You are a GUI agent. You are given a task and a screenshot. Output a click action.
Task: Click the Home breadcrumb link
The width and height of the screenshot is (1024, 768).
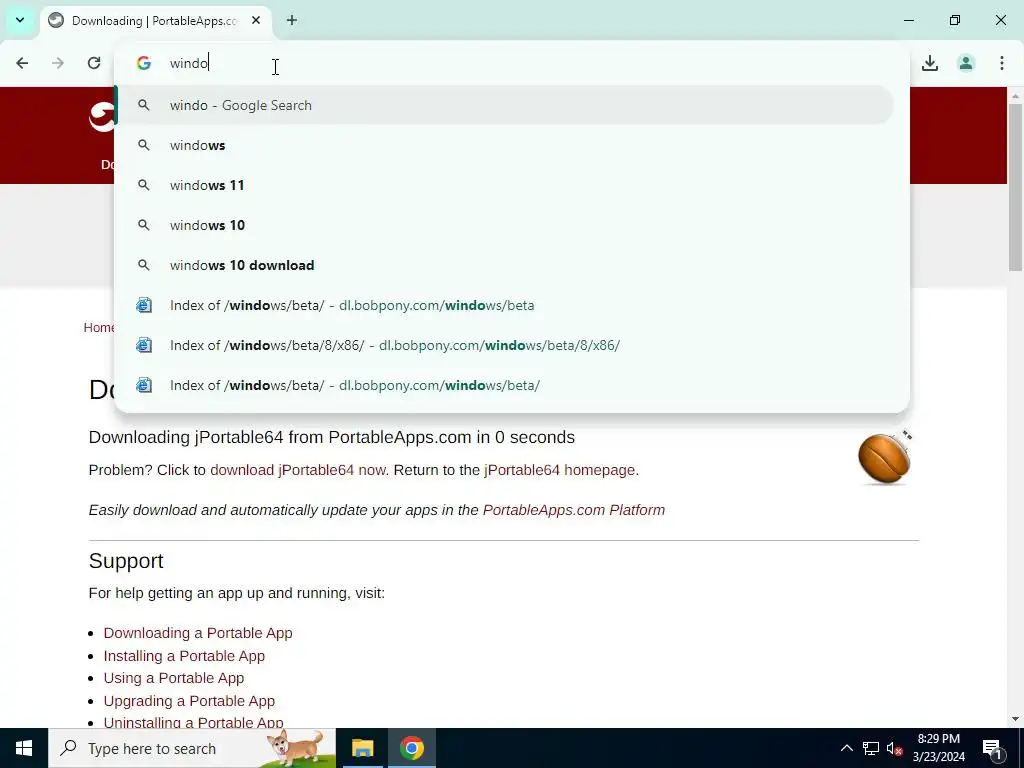[x=99, y=327]
